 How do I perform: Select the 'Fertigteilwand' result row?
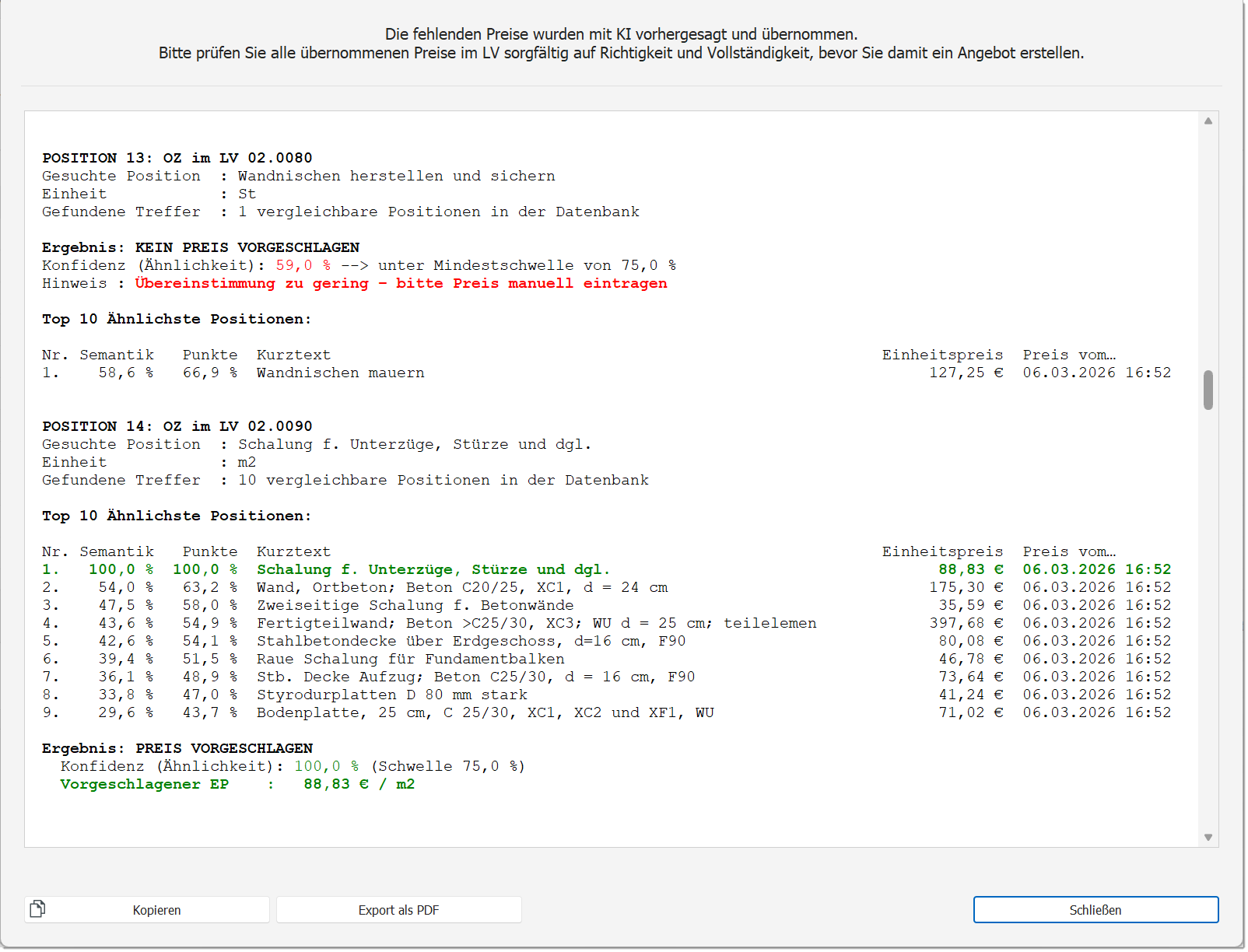coord(536,623)
